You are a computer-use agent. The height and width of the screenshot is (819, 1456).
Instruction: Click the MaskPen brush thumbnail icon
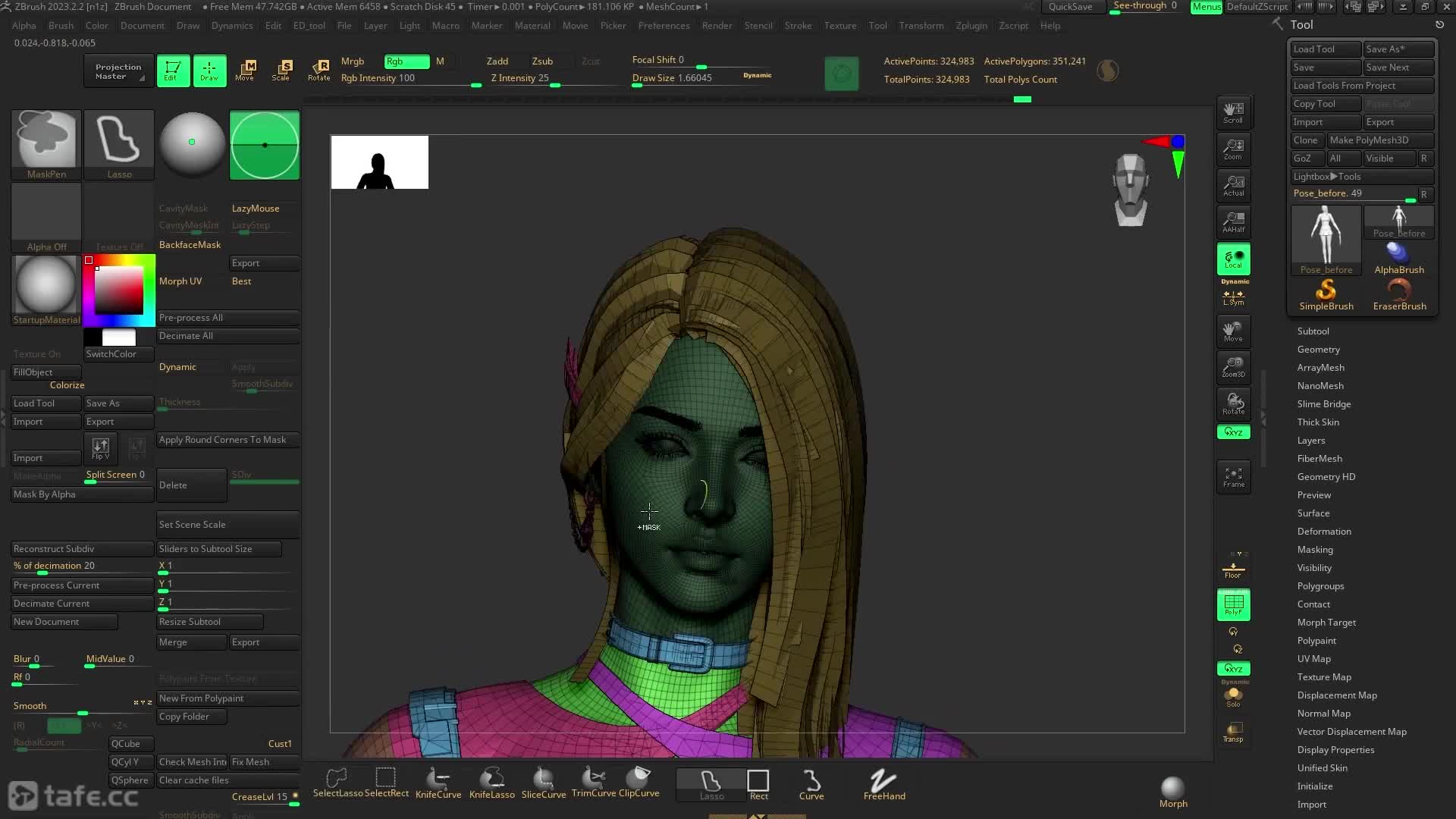pyautogui.click(x=45, y=140)
